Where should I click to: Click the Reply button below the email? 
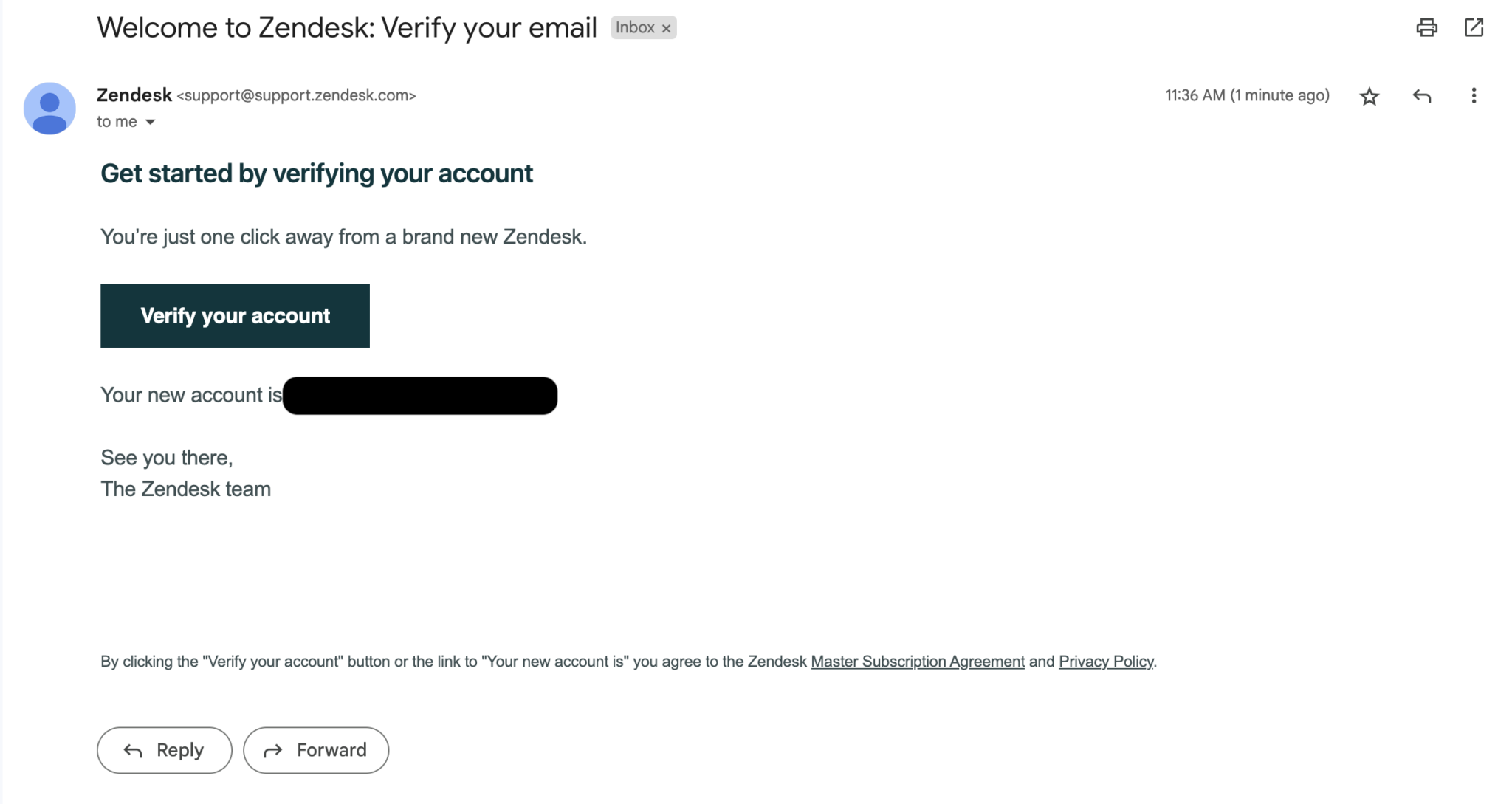pyautogui.click(x=164, y=750)
